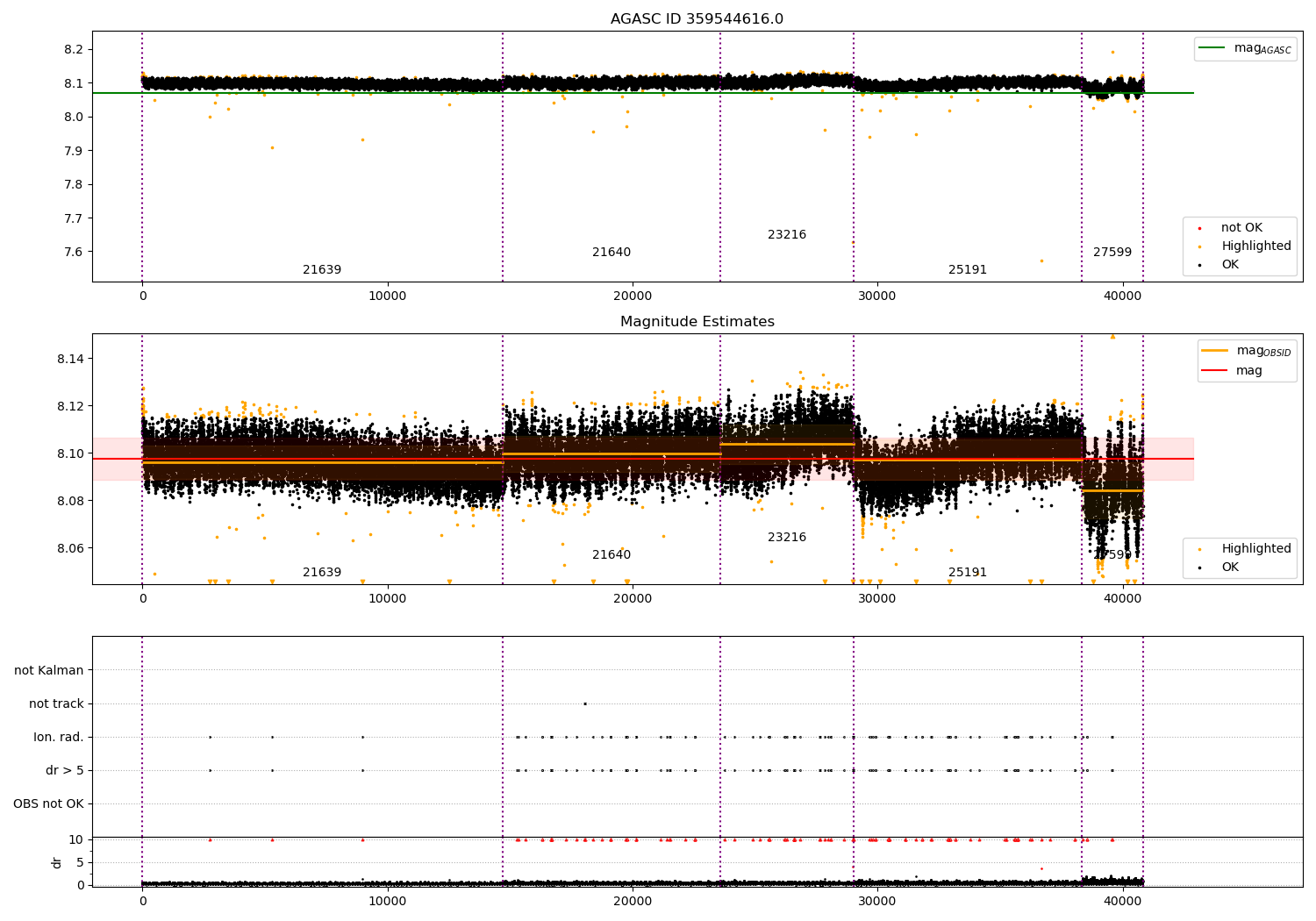Click the 'not OK' legend entry
This screenshot has height=921, width=1316.
(1241, 228)
